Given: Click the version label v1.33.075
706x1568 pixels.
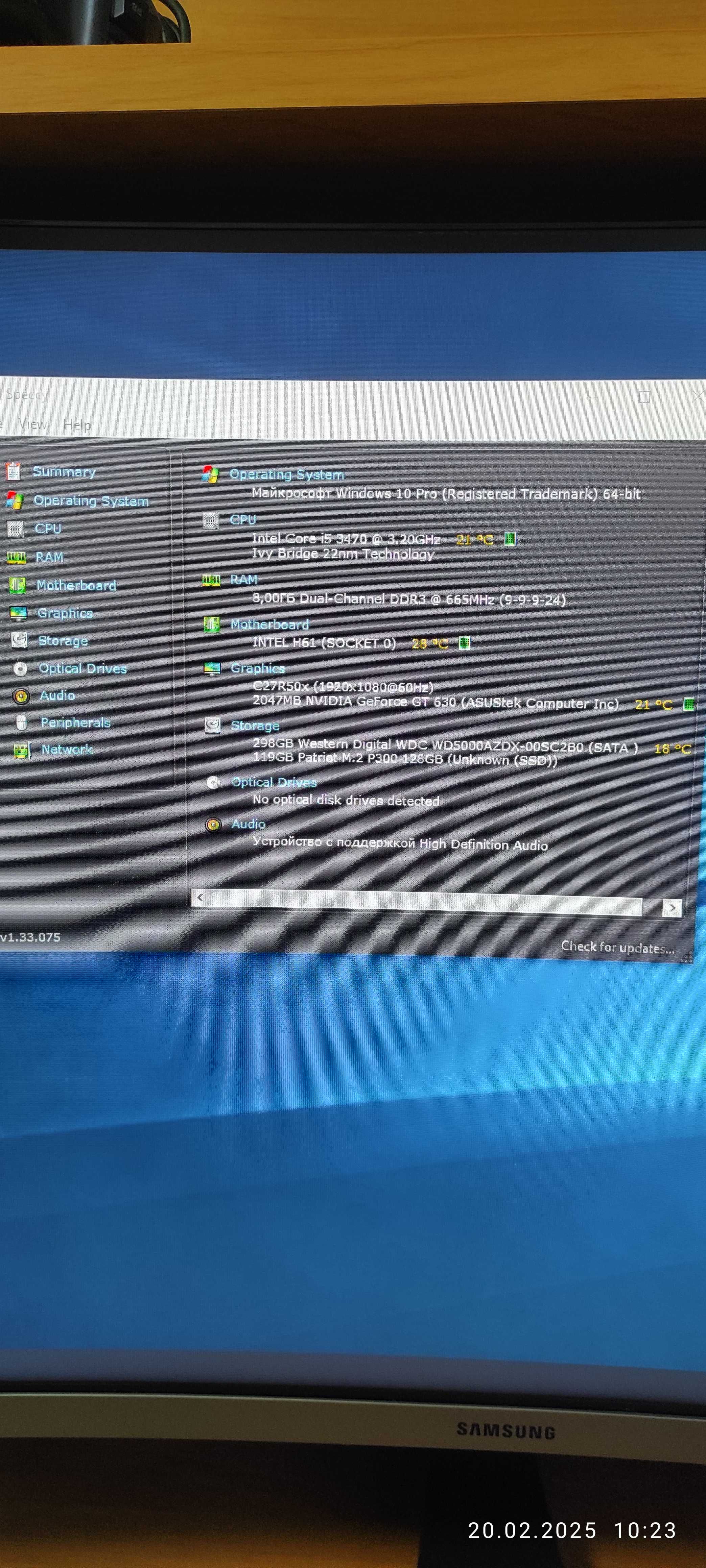Looking at the screenshot, I should [30, 937].
